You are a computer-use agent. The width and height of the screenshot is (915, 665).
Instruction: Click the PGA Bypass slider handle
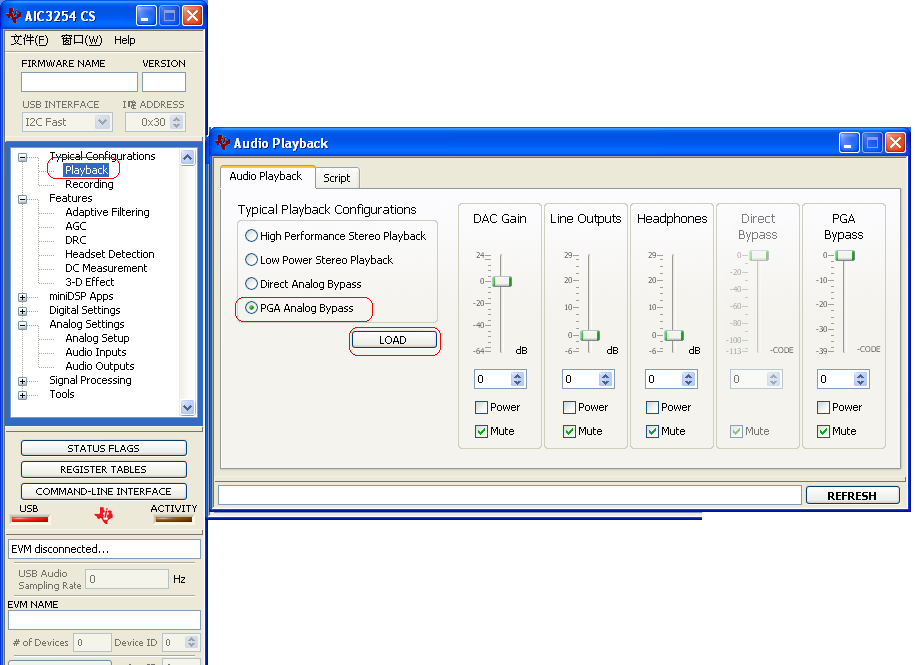[845, 256]
